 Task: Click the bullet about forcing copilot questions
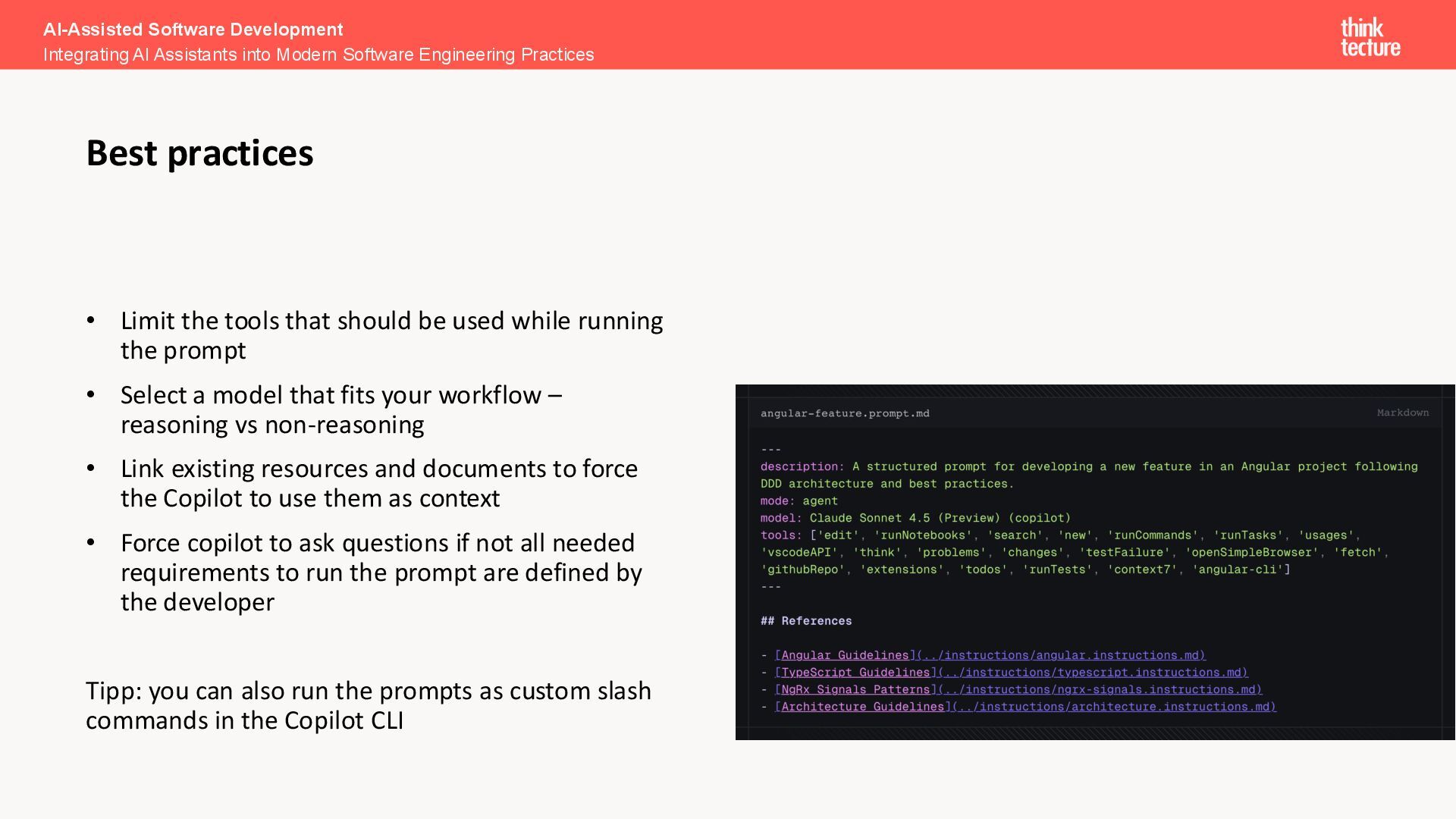point(381,572)
